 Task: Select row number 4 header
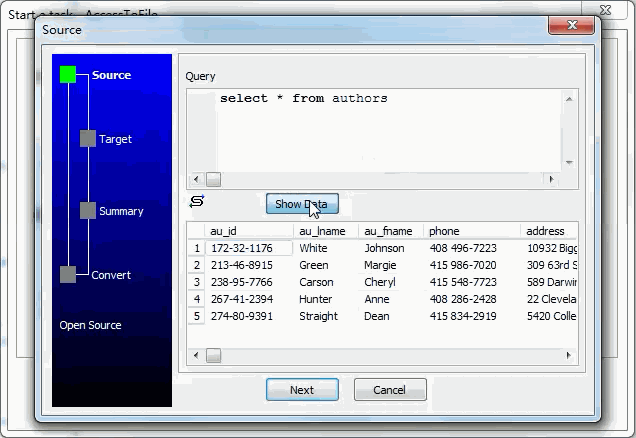(x=197, y=299)
